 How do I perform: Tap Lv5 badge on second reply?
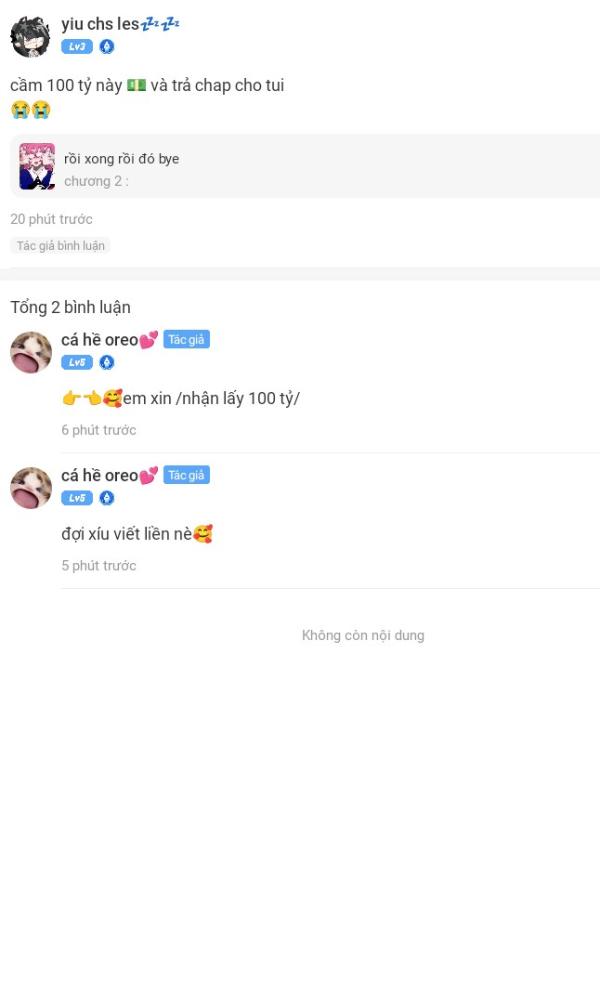point(77,498)
